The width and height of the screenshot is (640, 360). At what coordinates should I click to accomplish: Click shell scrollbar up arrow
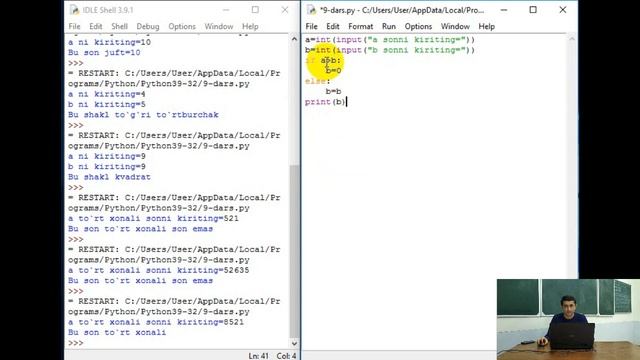[294, 39]
